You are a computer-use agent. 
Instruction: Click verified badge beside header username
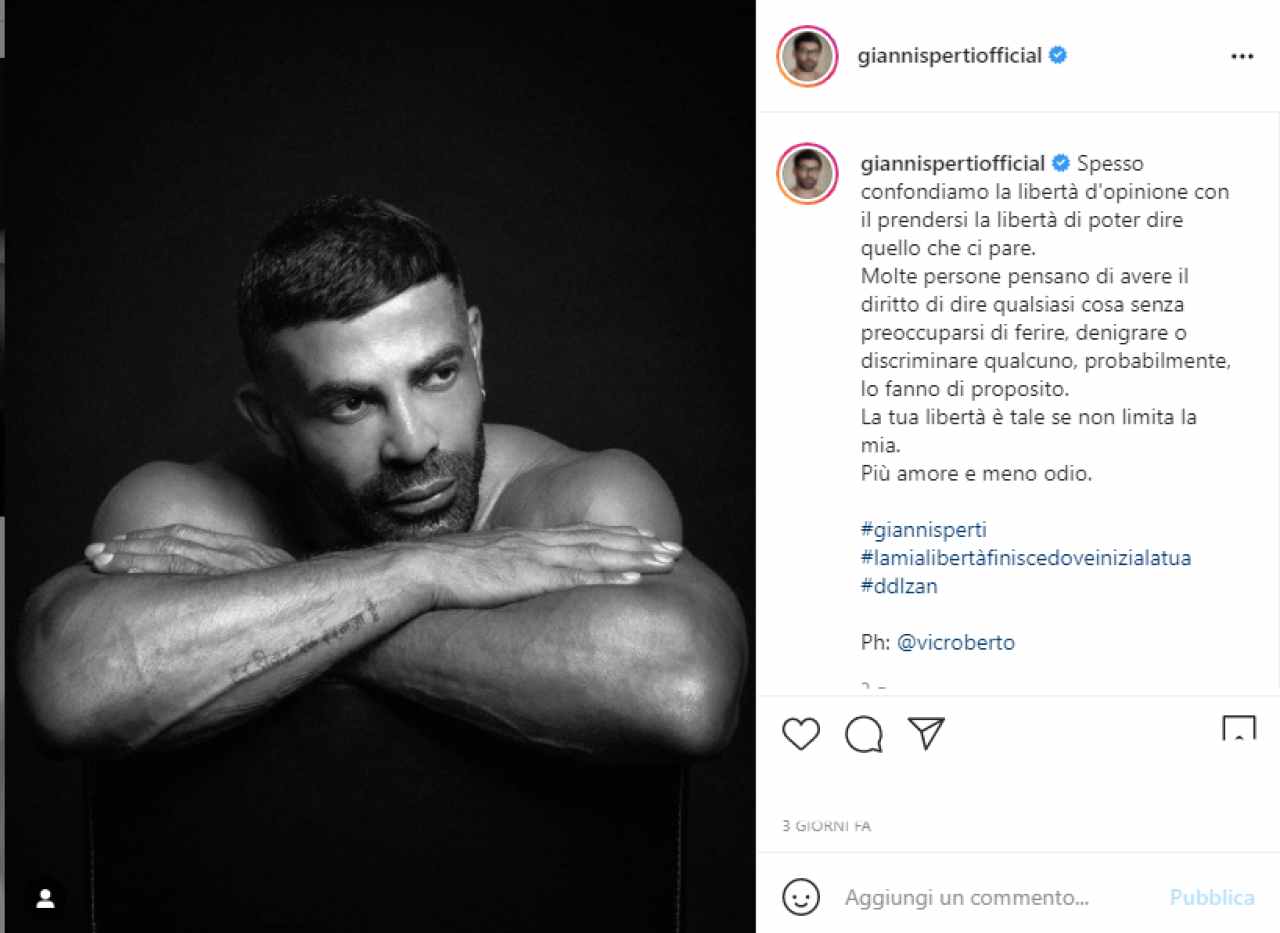point(1058,56)
